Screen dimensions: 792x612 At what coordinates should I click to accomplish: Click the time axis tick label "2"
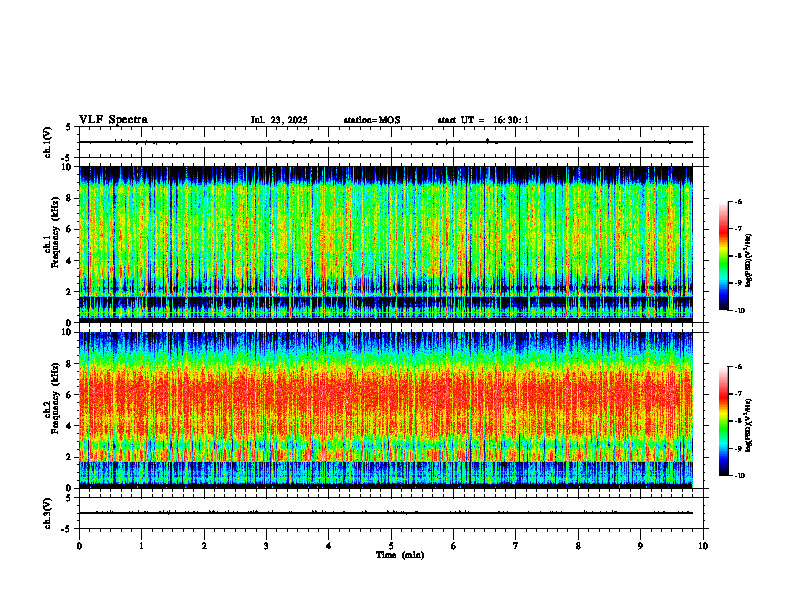(204, 546)
